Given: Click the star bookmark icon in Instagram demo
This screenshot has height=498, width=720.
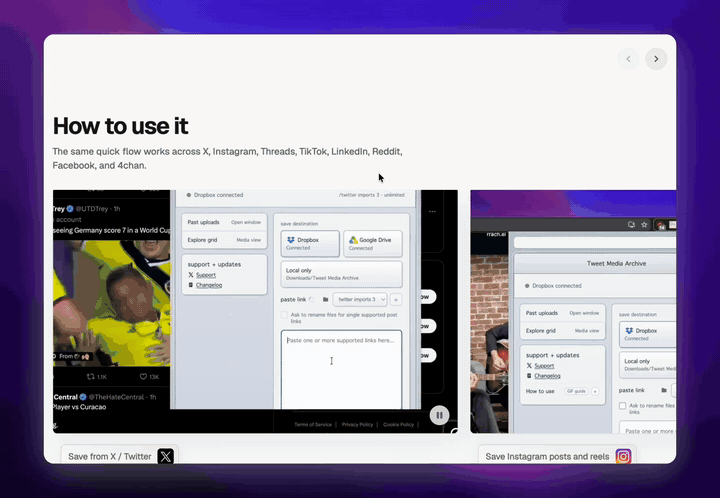Looking at the screenshot, I should [x=644, y=224].
